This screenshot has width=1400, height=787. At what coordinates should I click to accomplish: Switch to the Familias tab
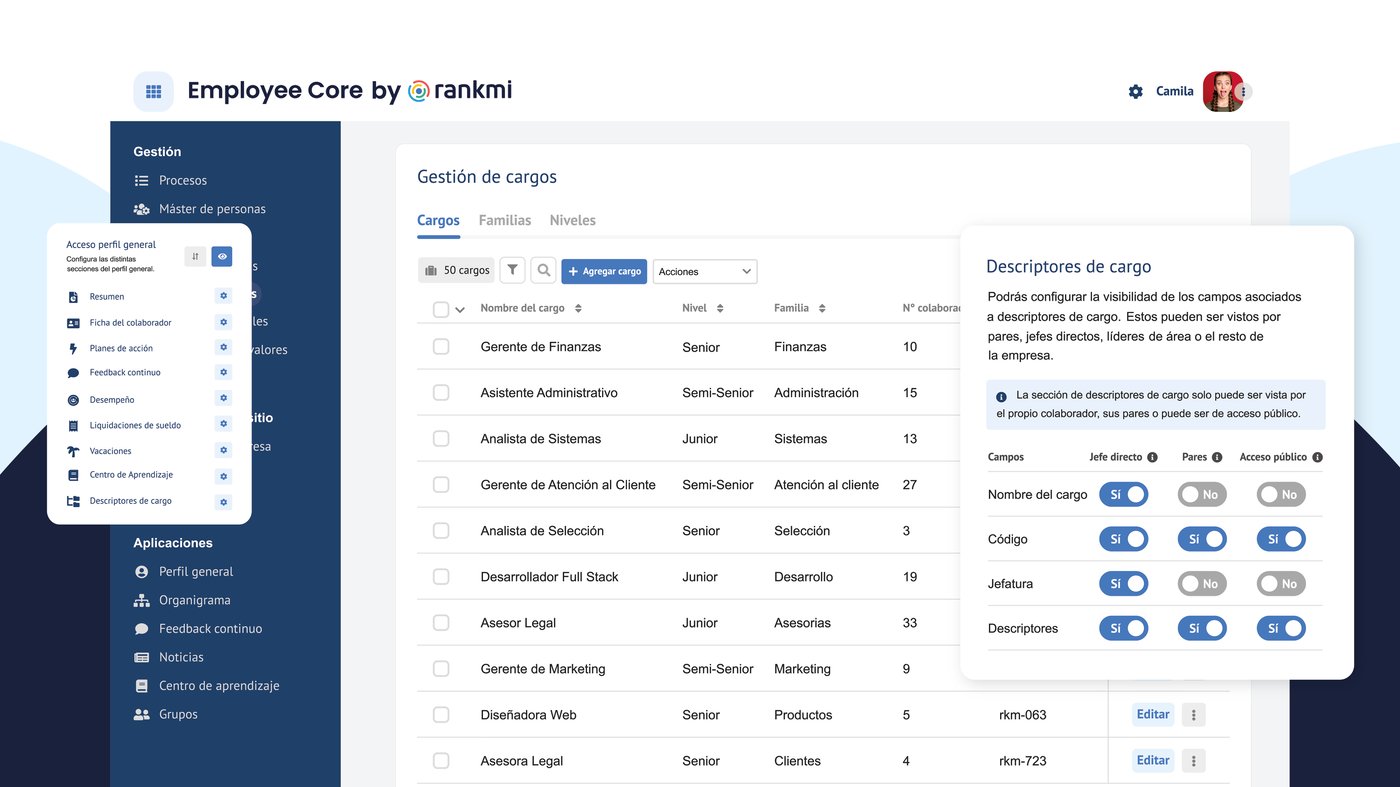(504, 220)
